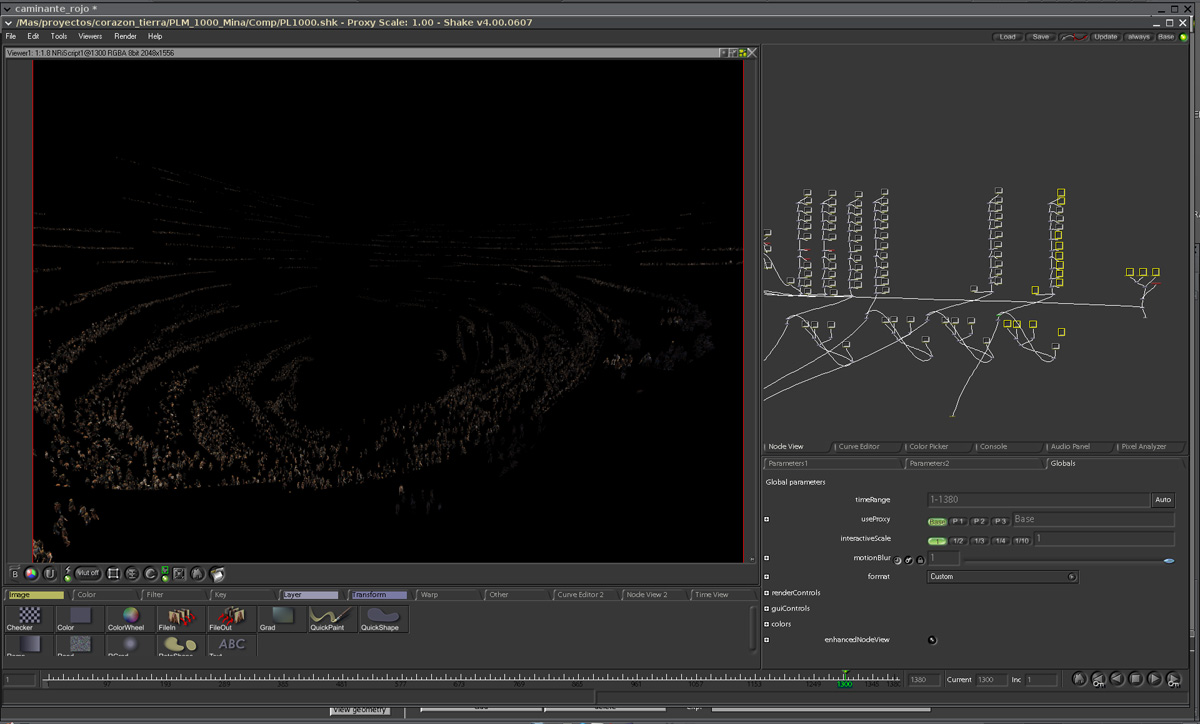The height and width of the screenshot is (724, 1200).
Task: Switch to the Curve Editor tab
Action: (x=859, y=447)
